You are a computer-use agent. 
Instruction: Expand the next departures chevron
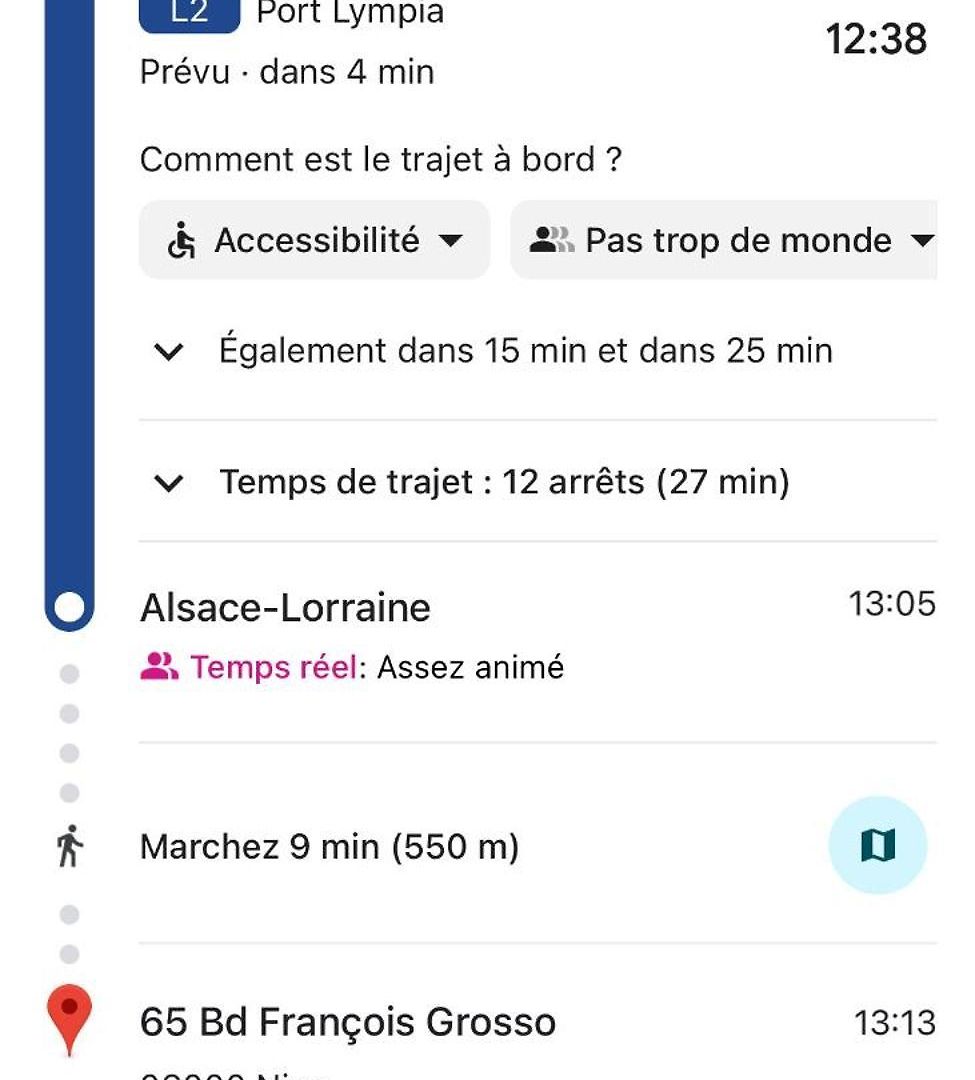(x=169, y=351)
